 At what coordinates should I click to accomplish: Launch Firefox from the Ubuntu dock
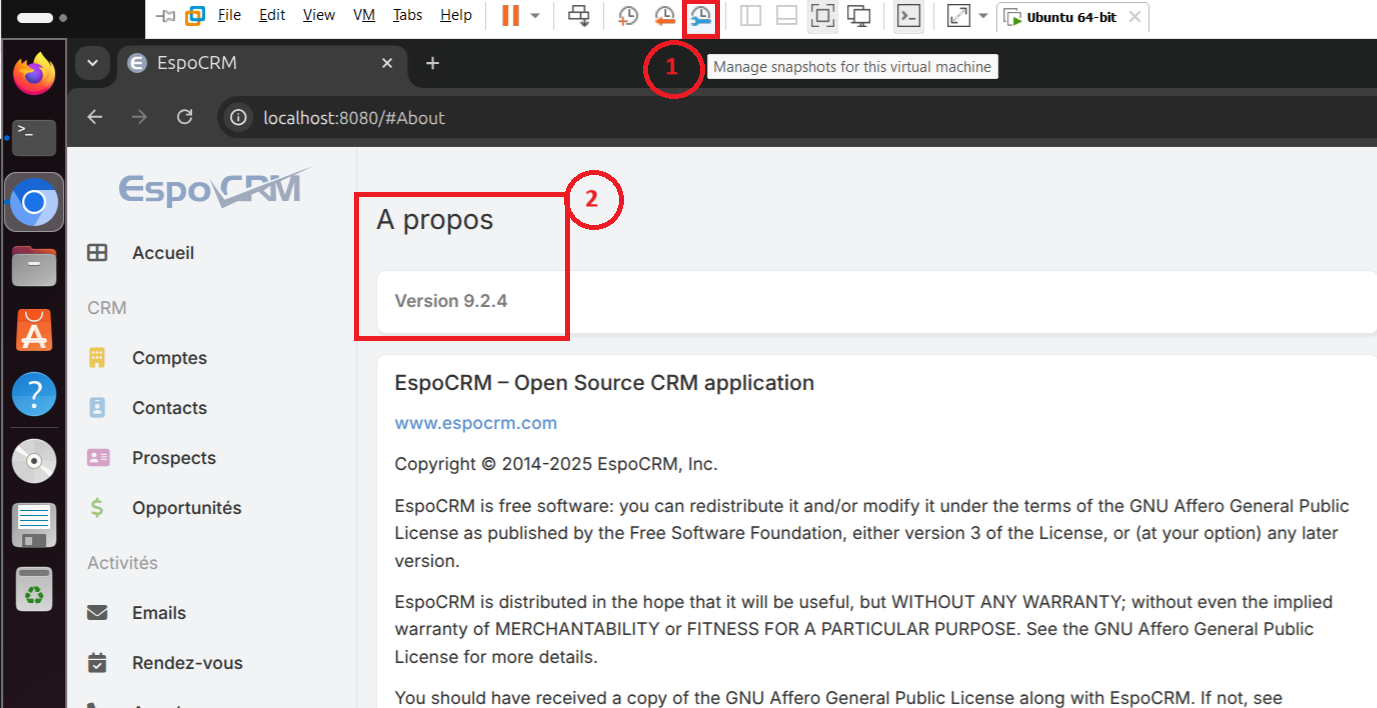(x=34, y=75)
